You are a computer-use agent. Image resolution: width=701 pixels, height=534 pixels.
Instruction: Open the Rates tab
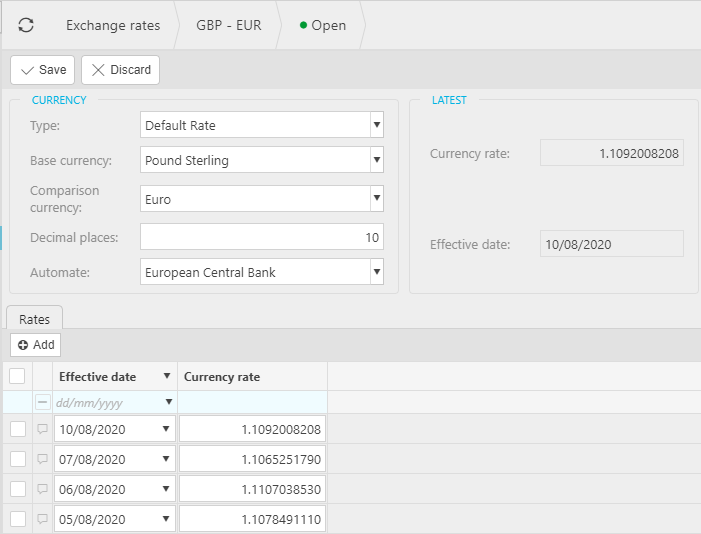[x=35, y=318]
